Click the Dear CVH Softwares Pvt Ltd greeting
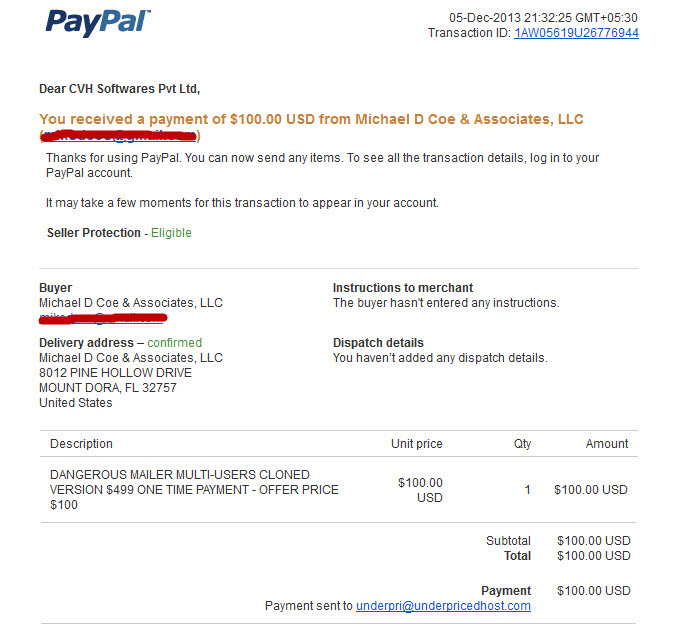 point(120,89)
